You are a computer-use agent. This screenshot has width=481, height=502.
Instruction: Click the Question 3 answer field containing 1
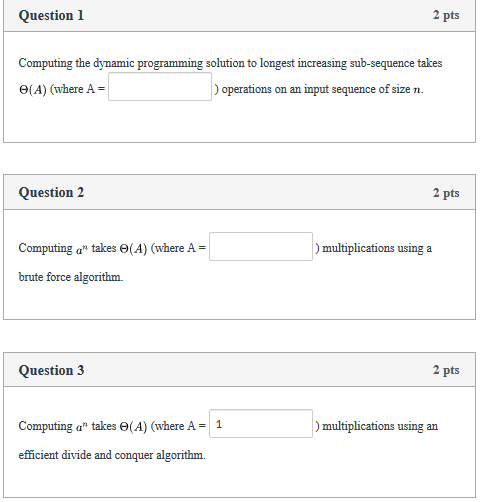point(261,424)
